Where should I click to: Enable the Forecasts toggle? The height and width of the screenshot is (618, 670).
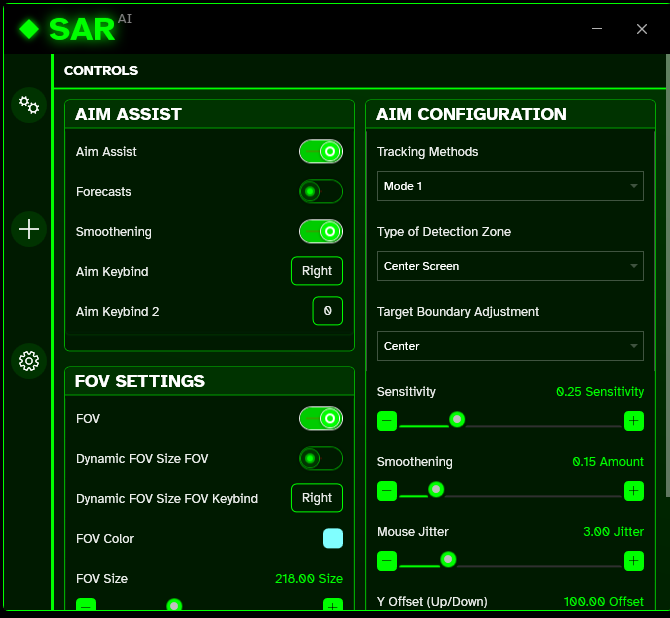[x=321, y=192]
